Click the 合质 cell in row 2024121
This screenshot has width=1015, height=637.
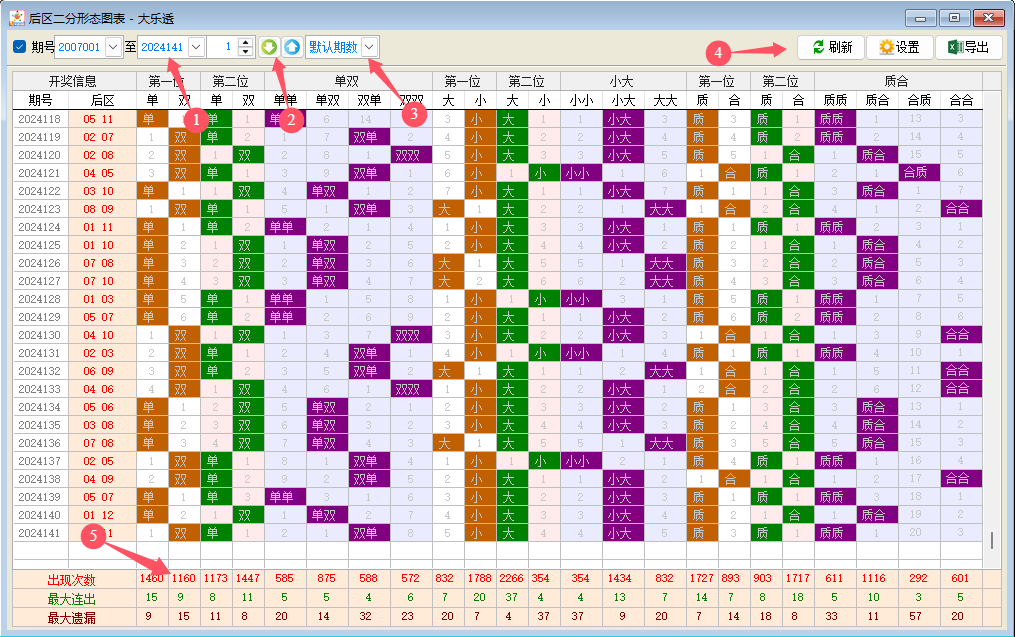[x=919, y=173]
